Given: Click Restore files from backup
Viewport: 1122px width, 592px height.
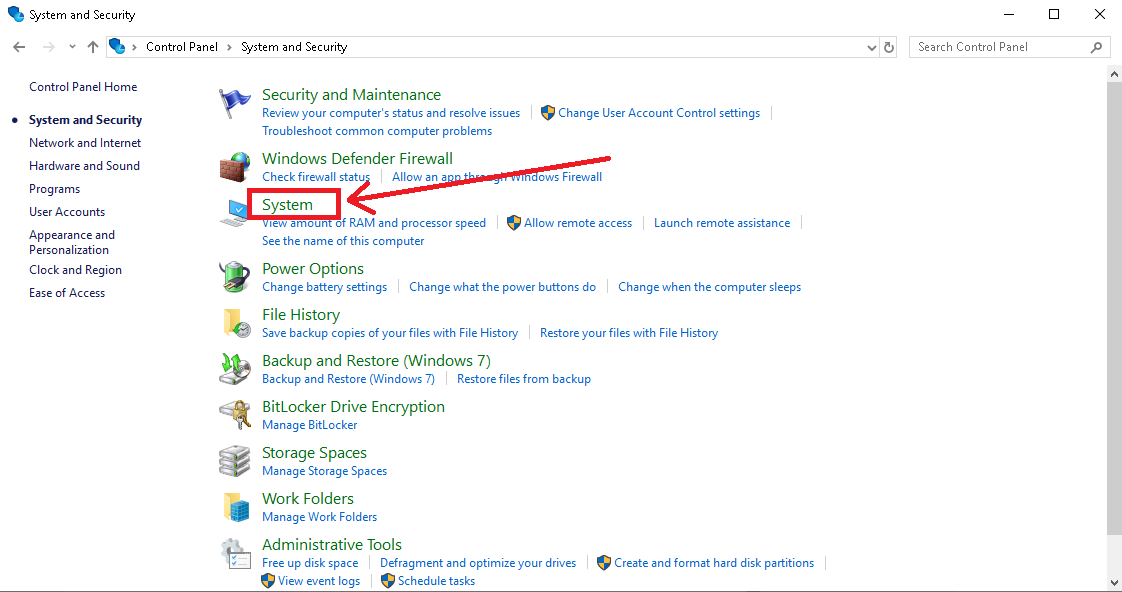Looking at the screenshot, I should (x=524, y=379).
